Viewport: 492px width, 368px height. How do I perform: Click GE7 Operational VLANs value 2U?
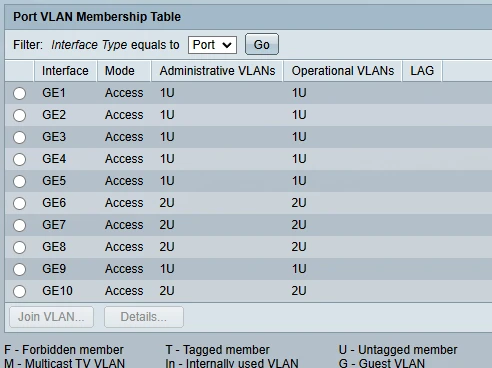click(x=299, y=225)
